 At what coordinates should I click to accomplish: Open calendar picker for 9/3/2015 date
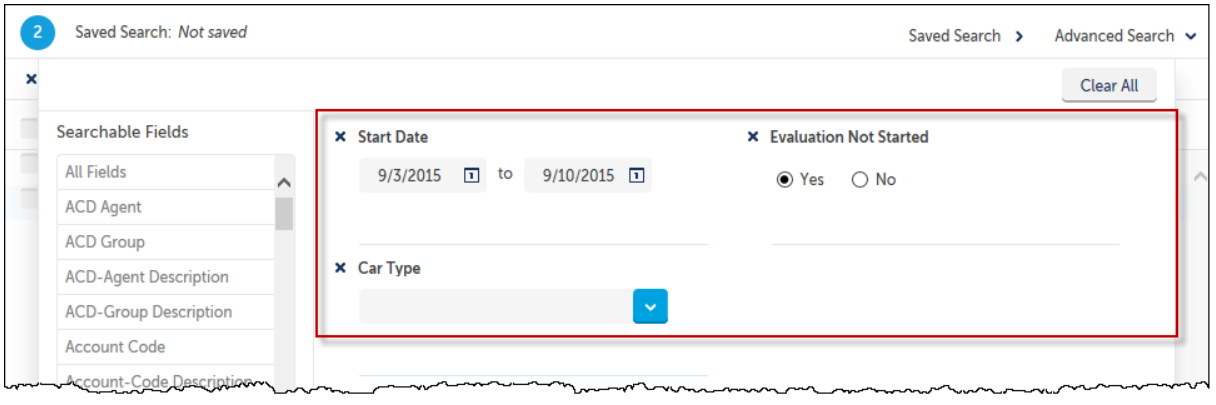tap(472, 175)
